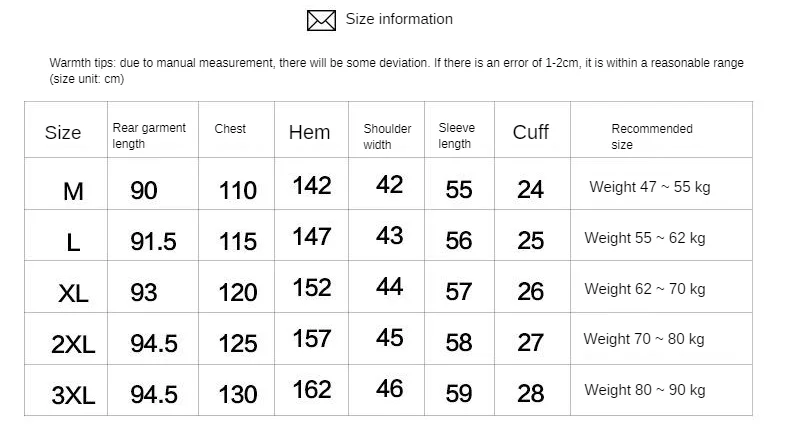790x439 pixels.
Task: Select the 162 hem value
Action: (x=312, y=390)
